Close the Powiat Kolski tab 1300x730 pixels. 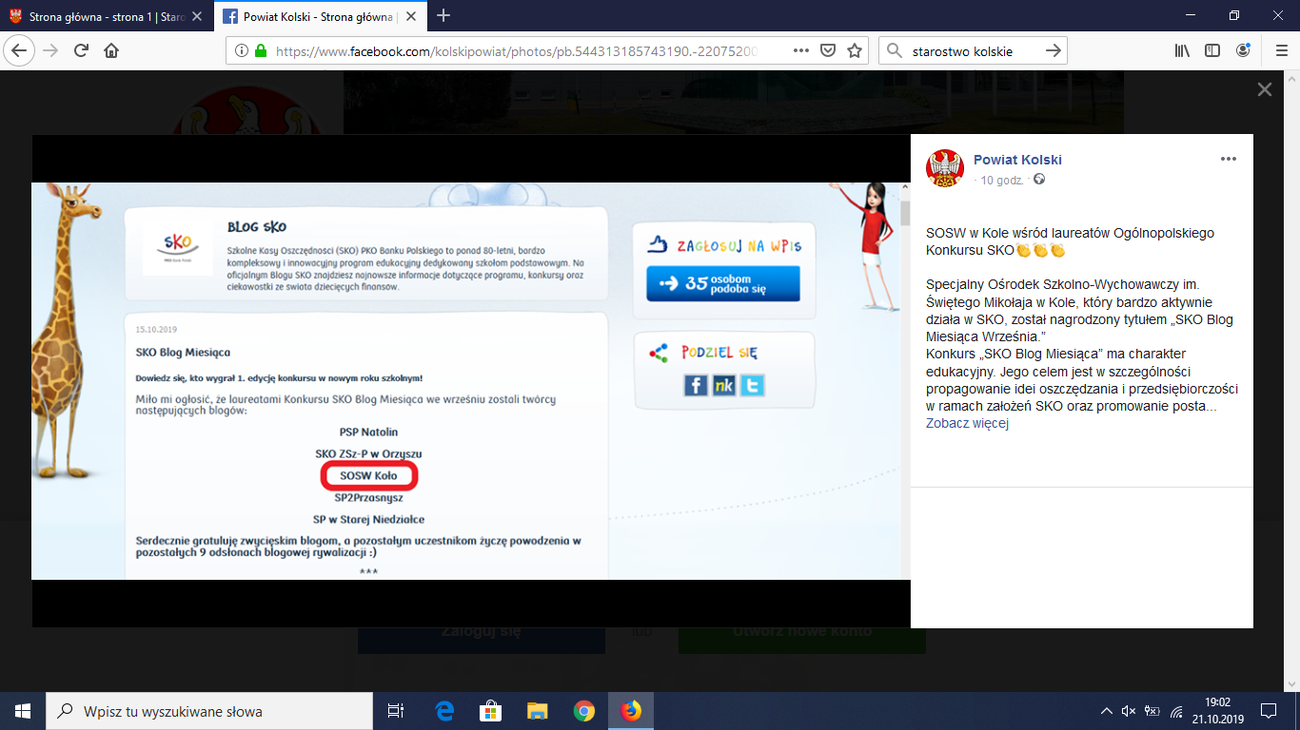click(x=412, y=16)
